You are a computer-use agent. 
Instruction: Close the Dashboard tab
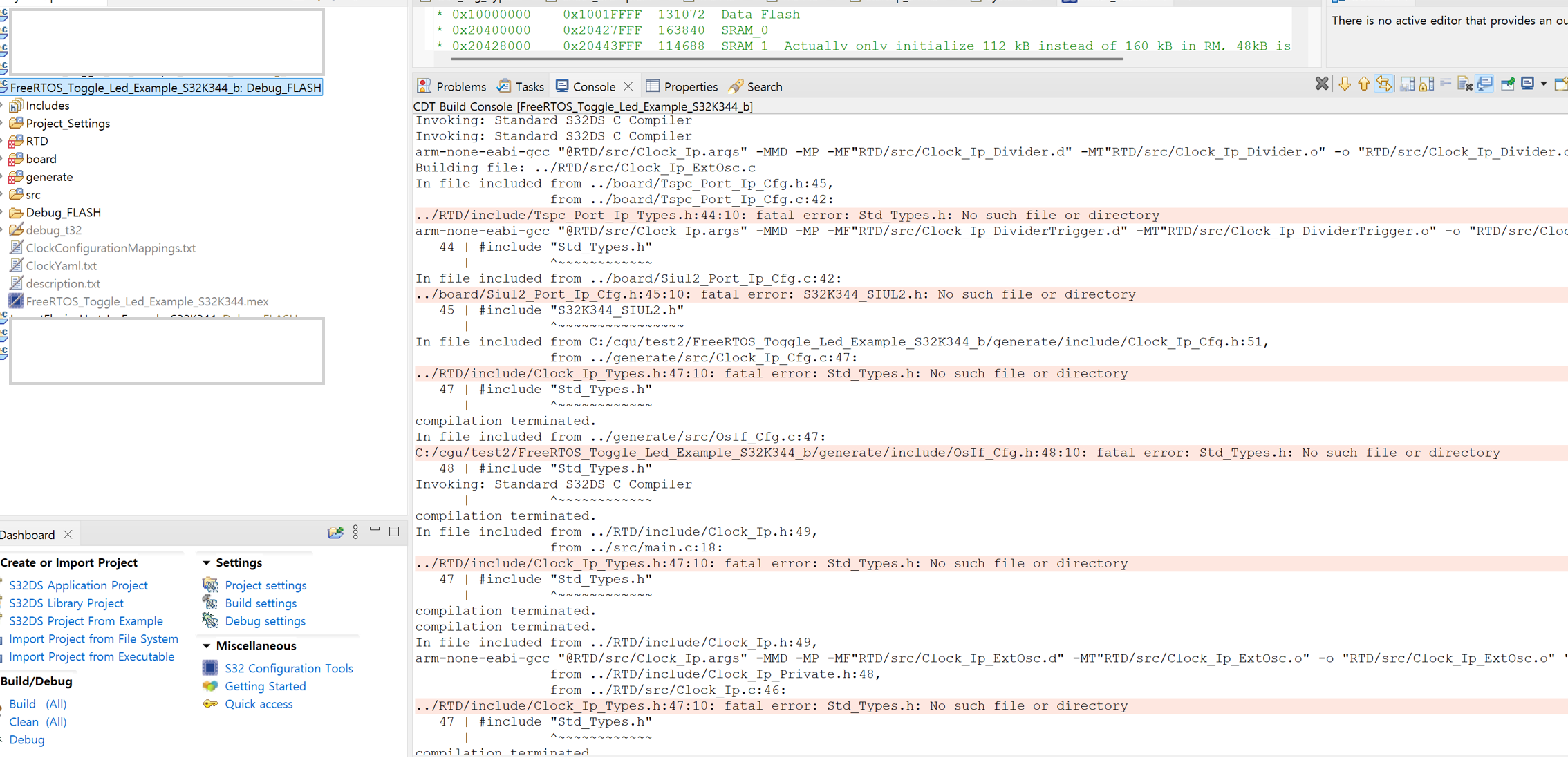click(x=68, y=535)
